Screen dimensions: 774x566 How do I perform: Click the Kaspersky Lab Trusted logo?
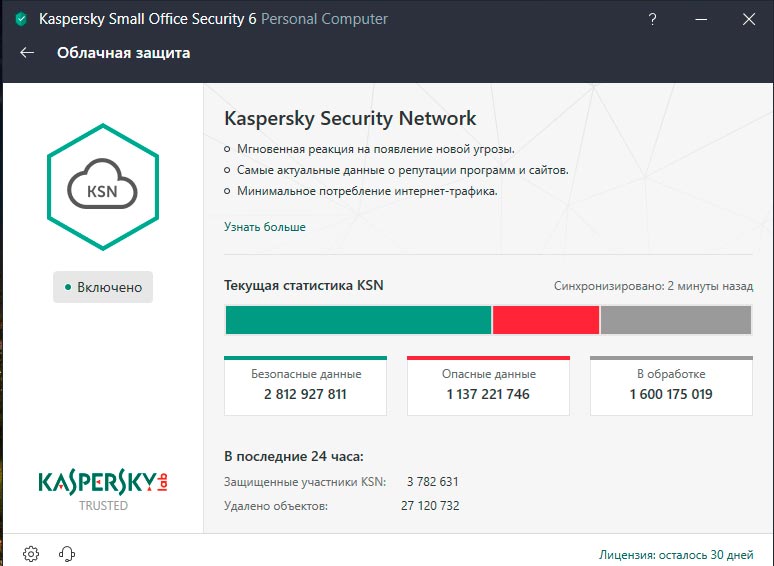tap(103, 488)
